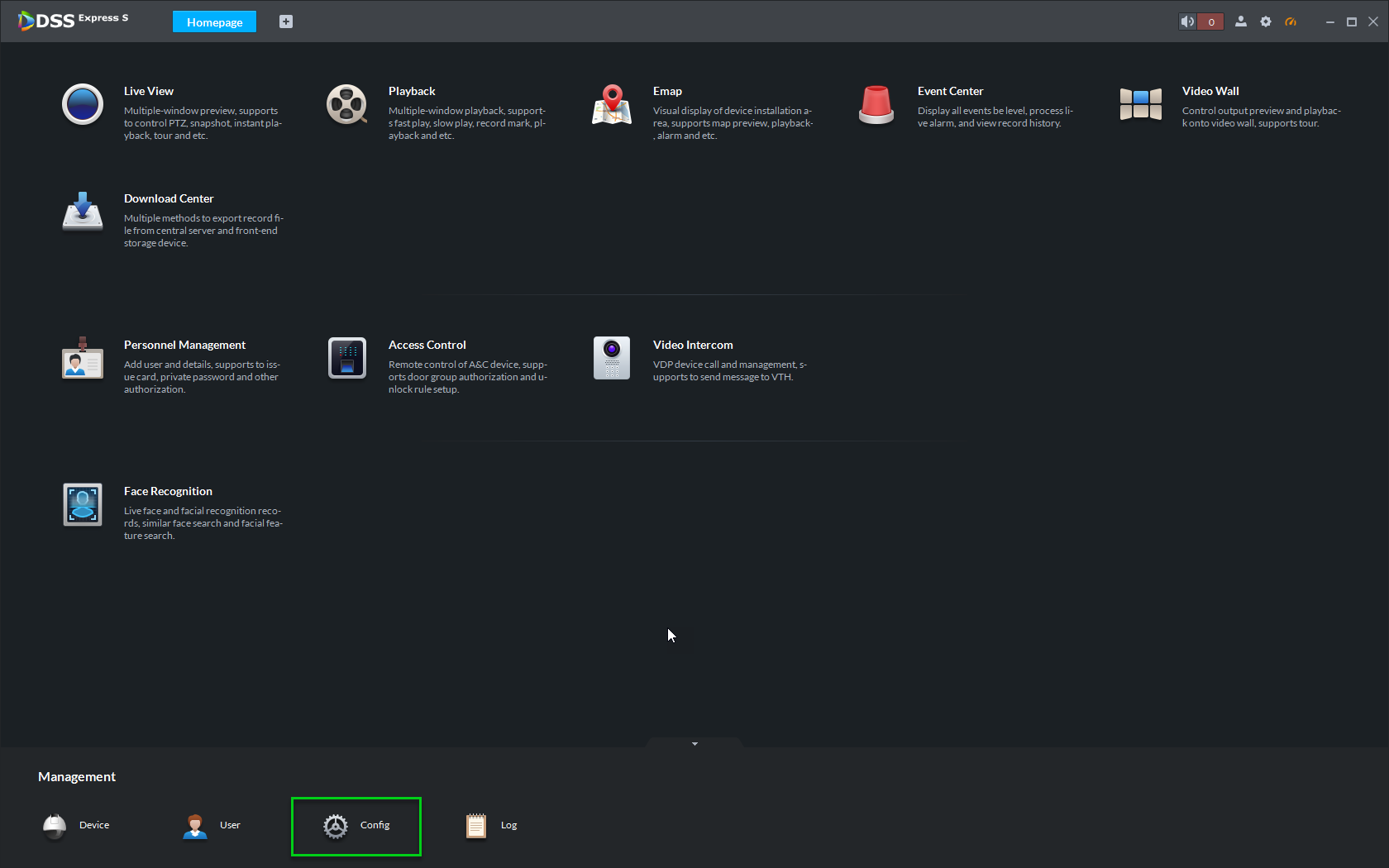This screenshot has width=1389, height=868.
Task: Open the Video Wall grid icon
Action: coord(1141,104)
